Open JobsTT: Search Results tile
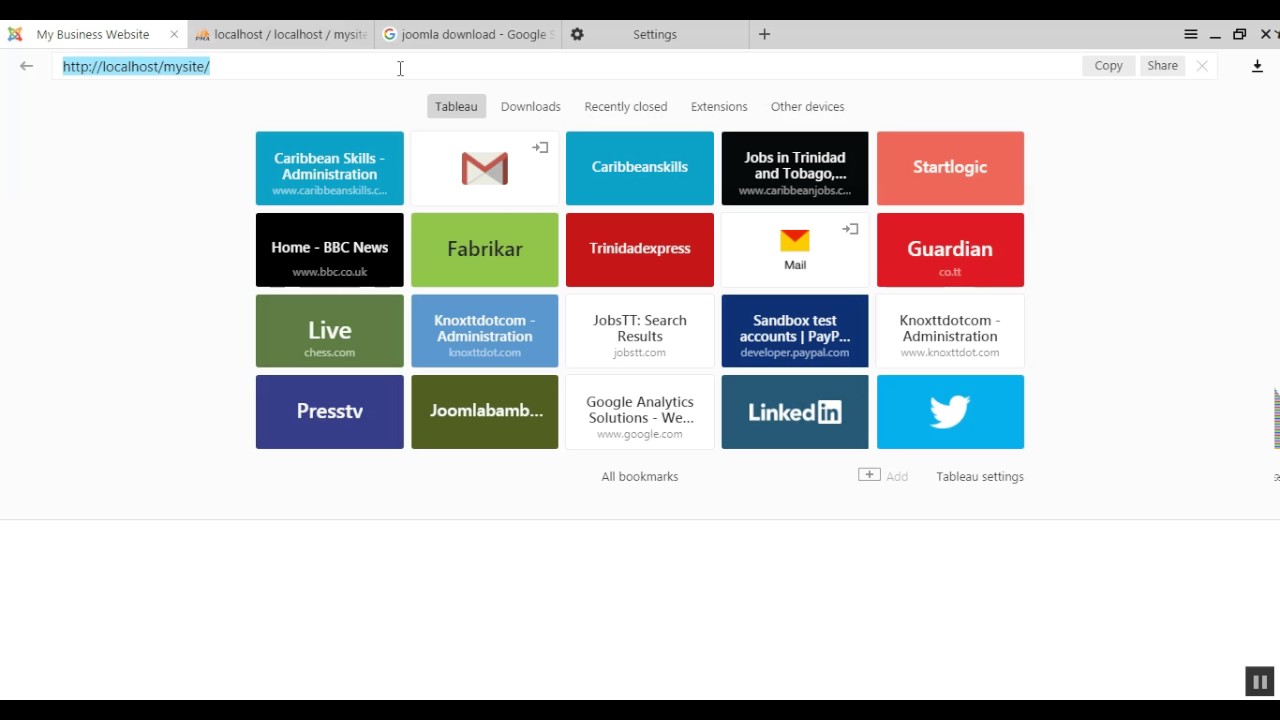 pyautogui.click(x=640, y=331)
